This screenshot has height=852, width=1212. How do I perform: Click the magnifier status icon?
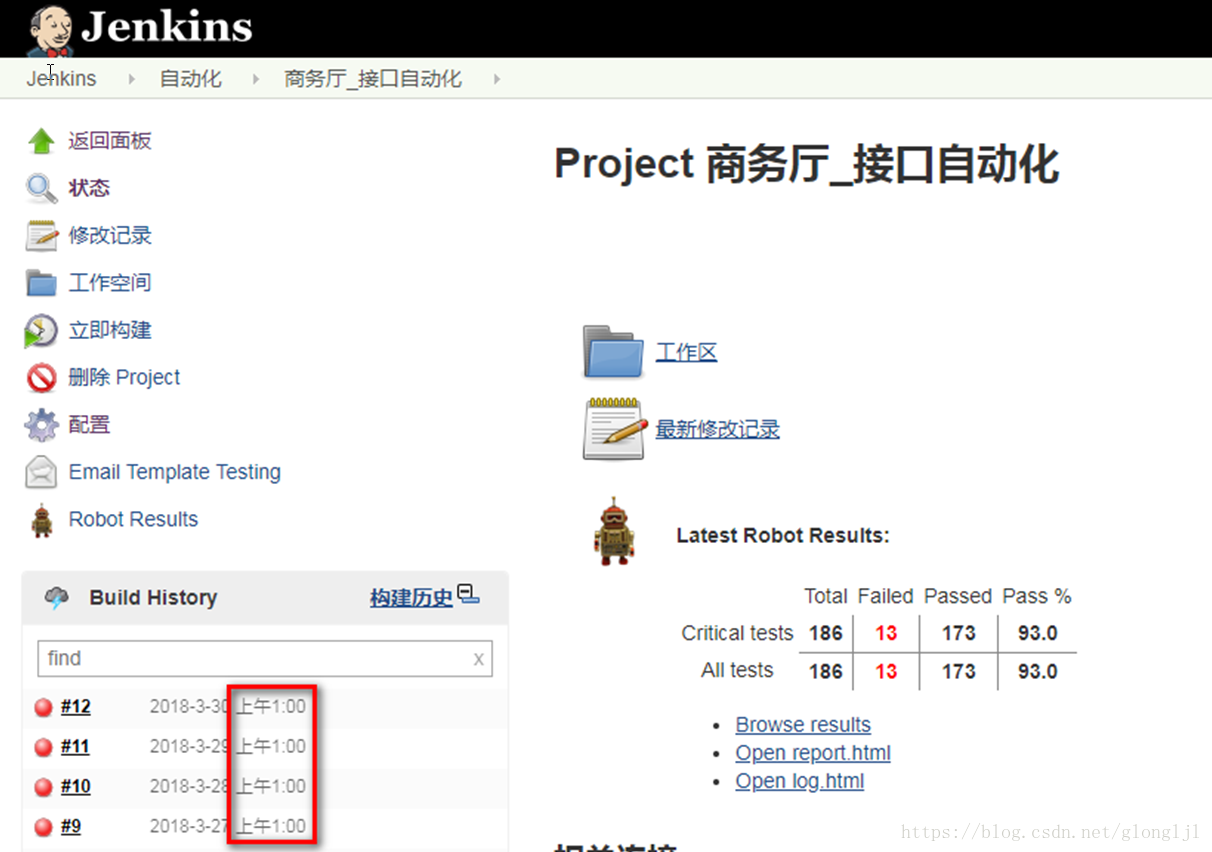pyautogui.click(x=41, y=188)
